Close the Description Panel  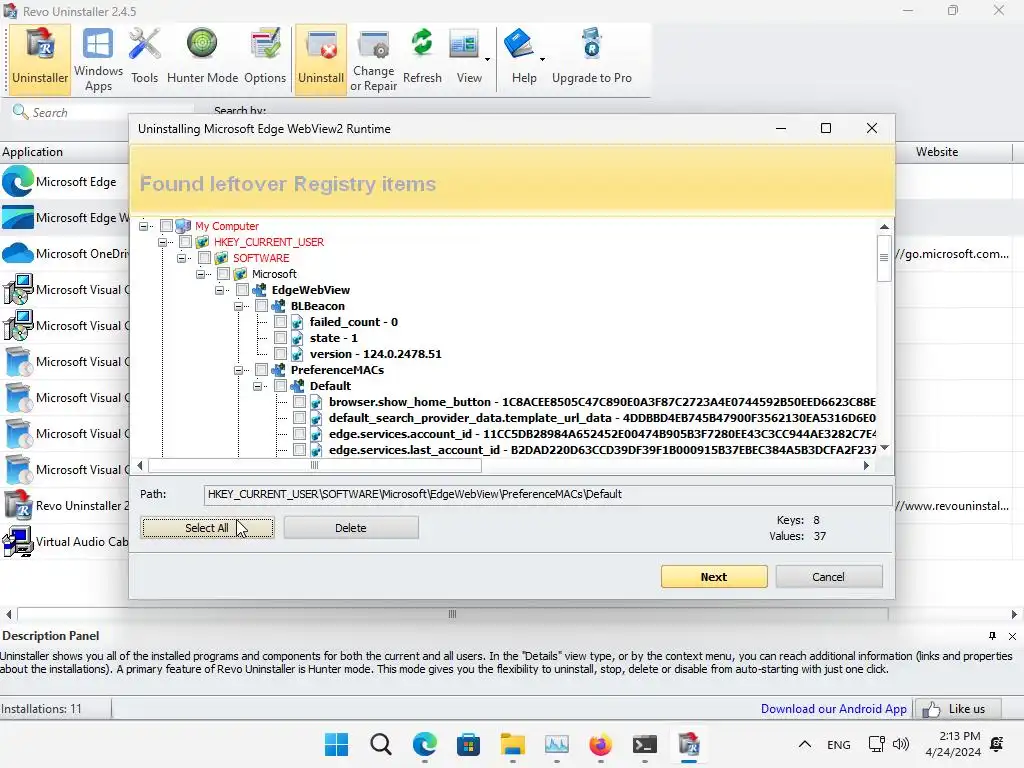tap(1012, 636)
